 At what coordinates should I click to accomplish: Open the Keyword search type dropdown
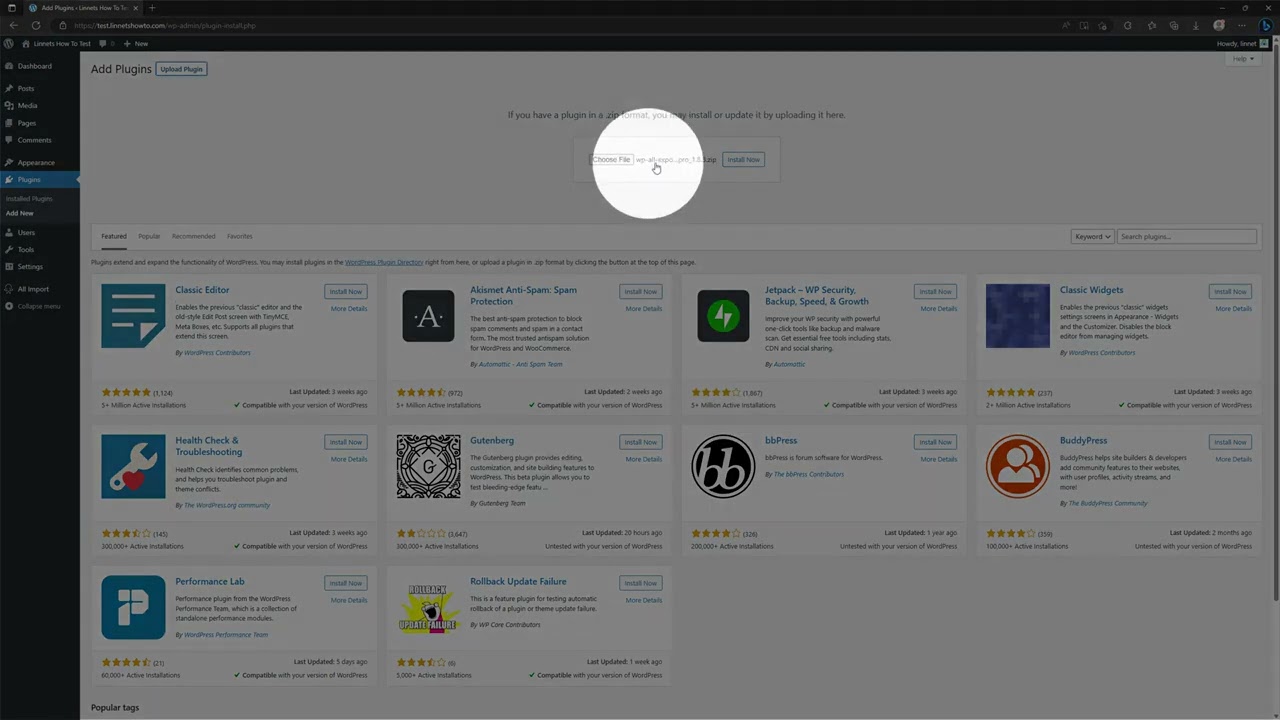point(1092,237)
